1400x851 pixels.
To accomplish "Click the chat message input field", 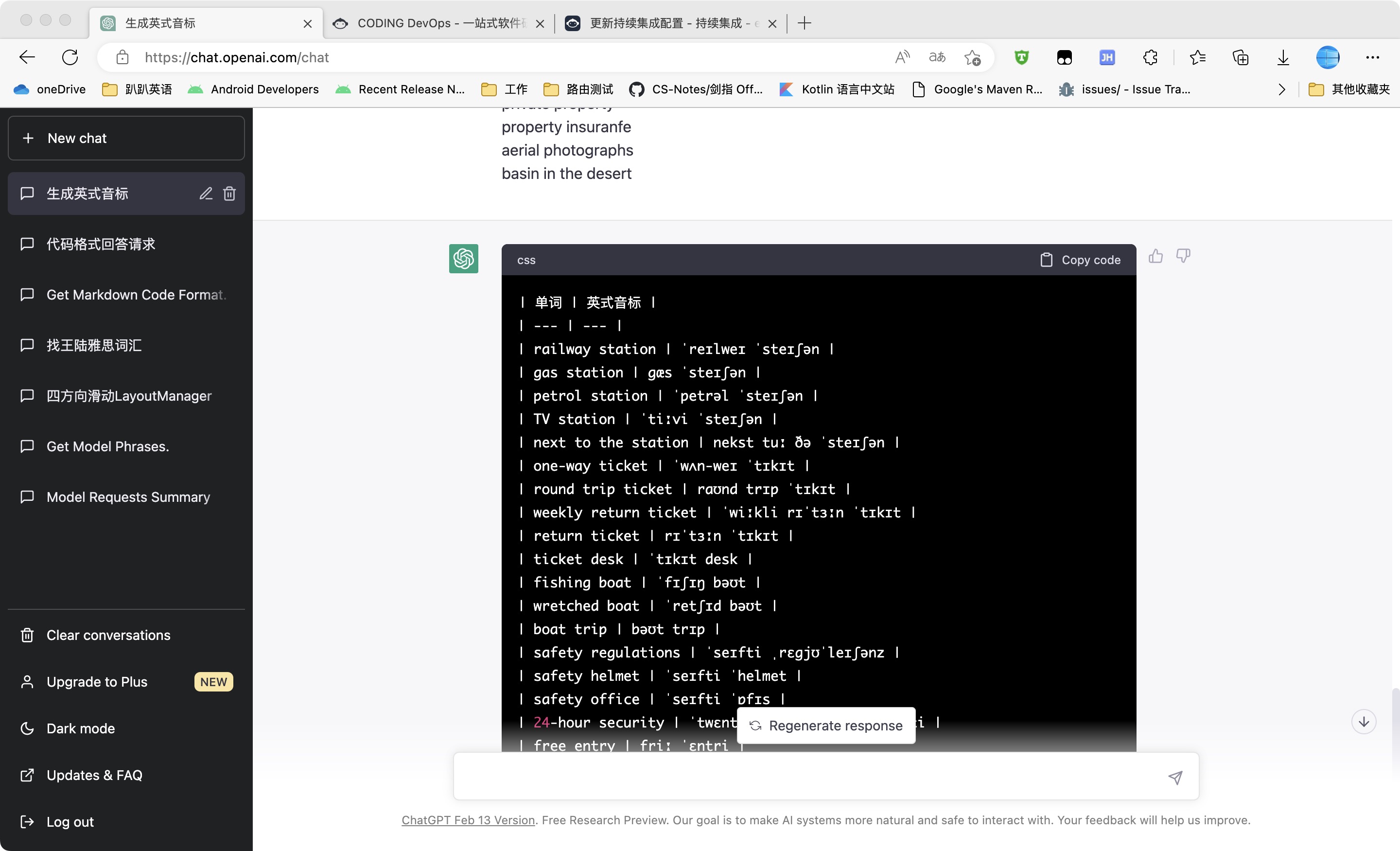I will pyautogui.click(x=807, y=777).
